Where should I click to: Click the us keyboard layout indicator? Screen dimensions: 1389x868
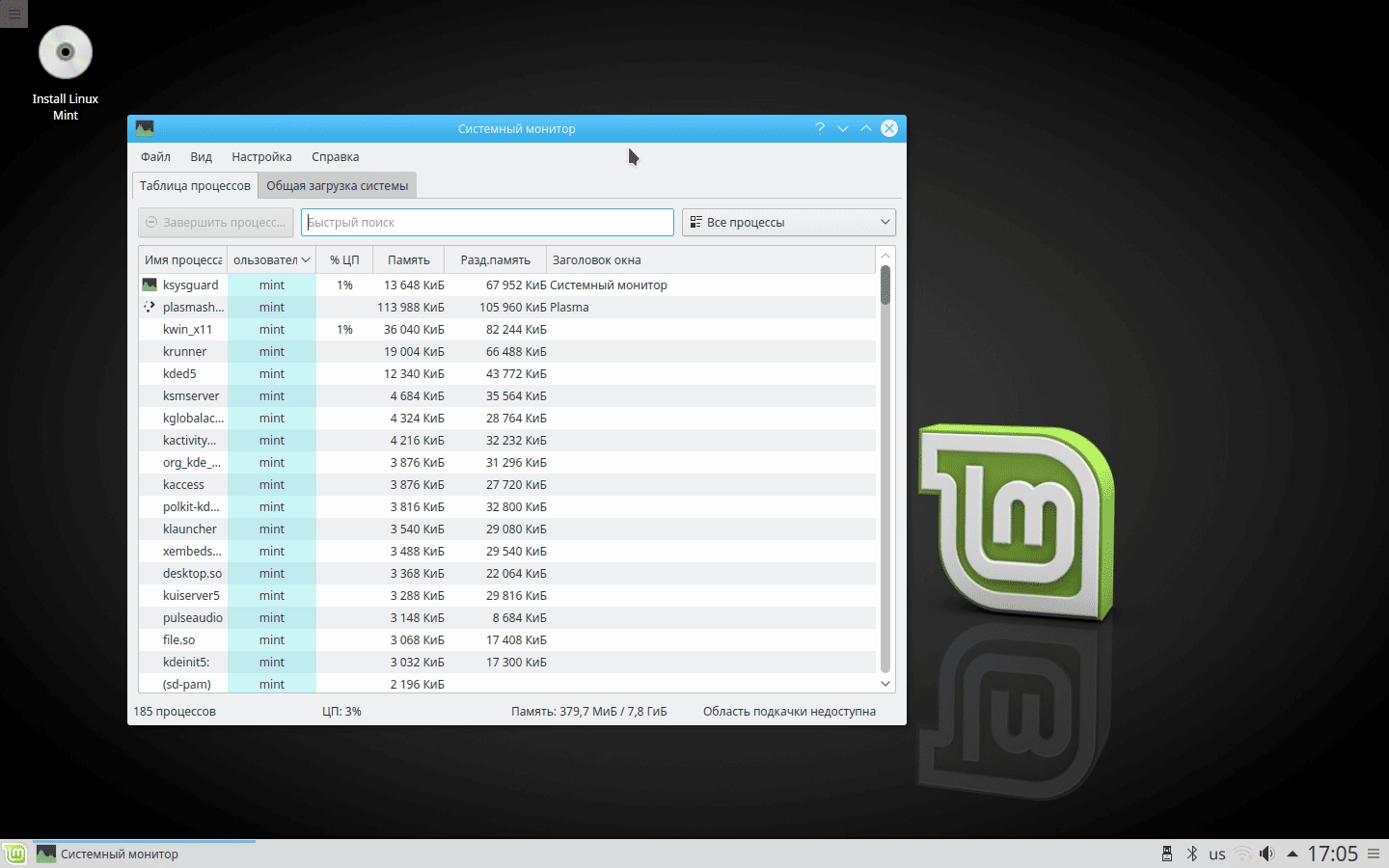pos(1217,854)
